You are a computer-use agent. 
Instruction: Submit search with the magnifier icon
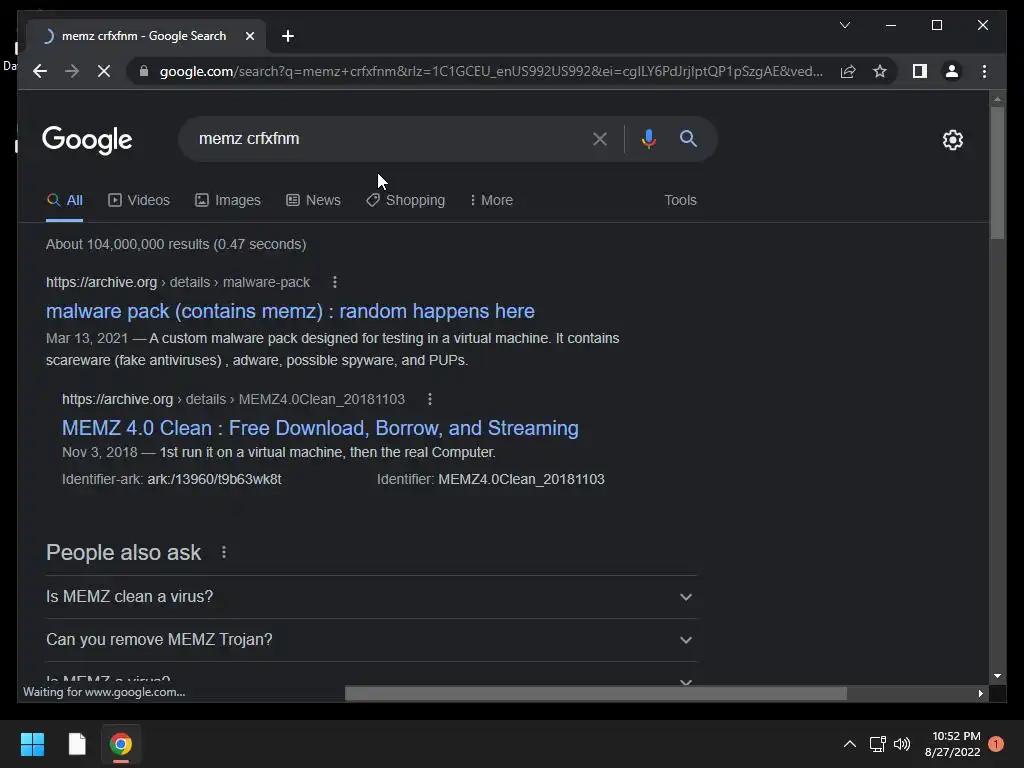tap(688, 138)
